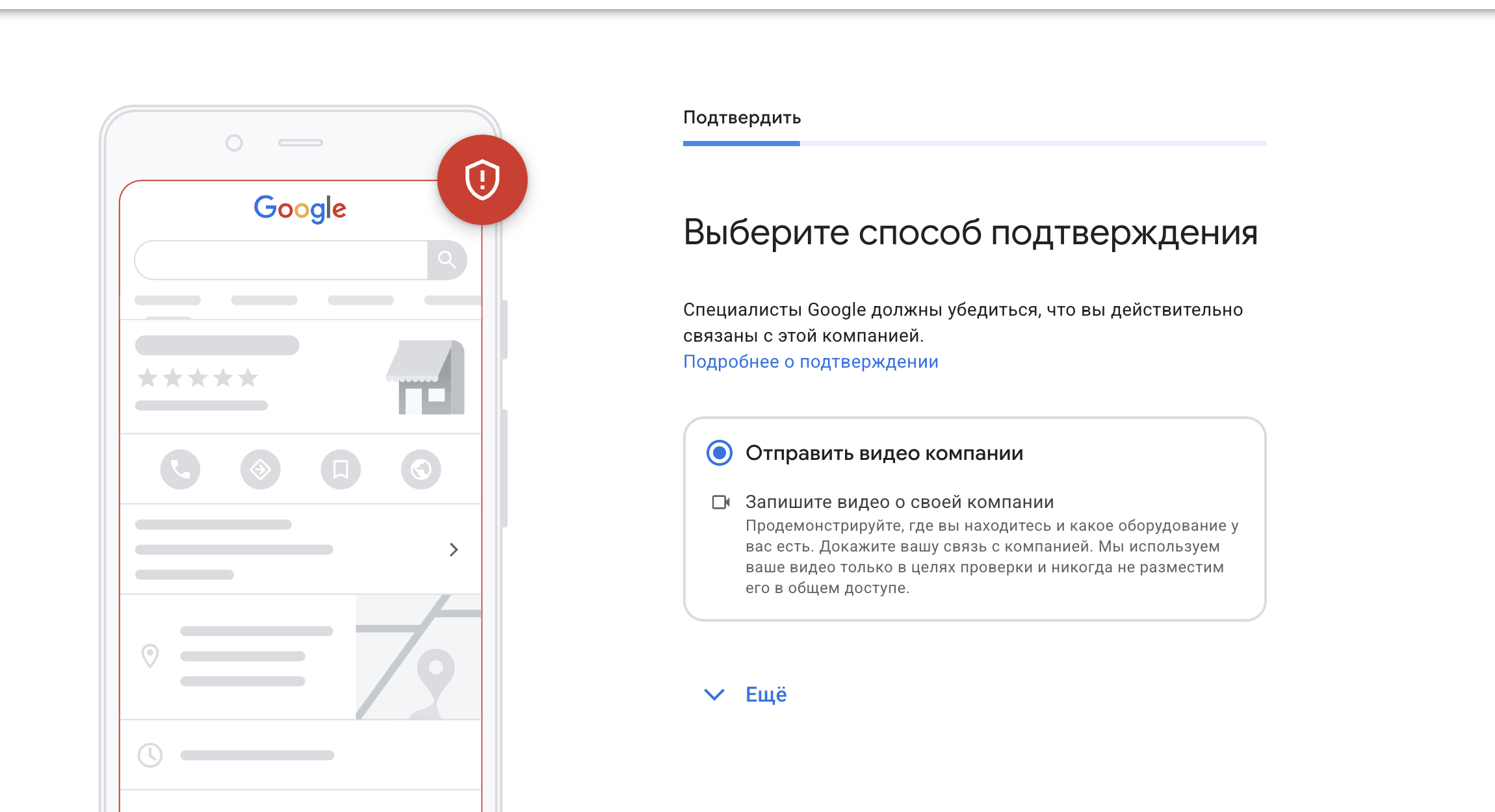Click text 'Запишите видео о своей компании'

click(x=900, y=502)
